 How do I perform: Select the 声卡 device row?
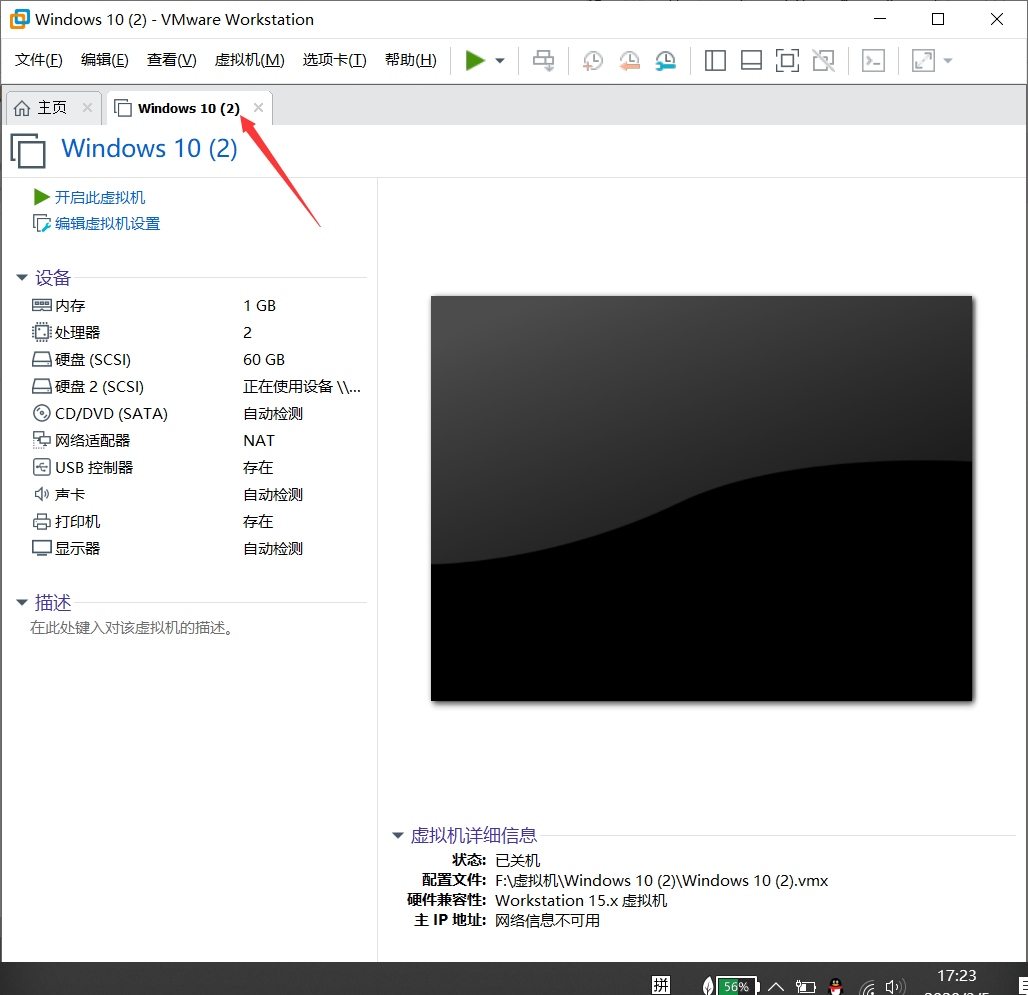197,494
